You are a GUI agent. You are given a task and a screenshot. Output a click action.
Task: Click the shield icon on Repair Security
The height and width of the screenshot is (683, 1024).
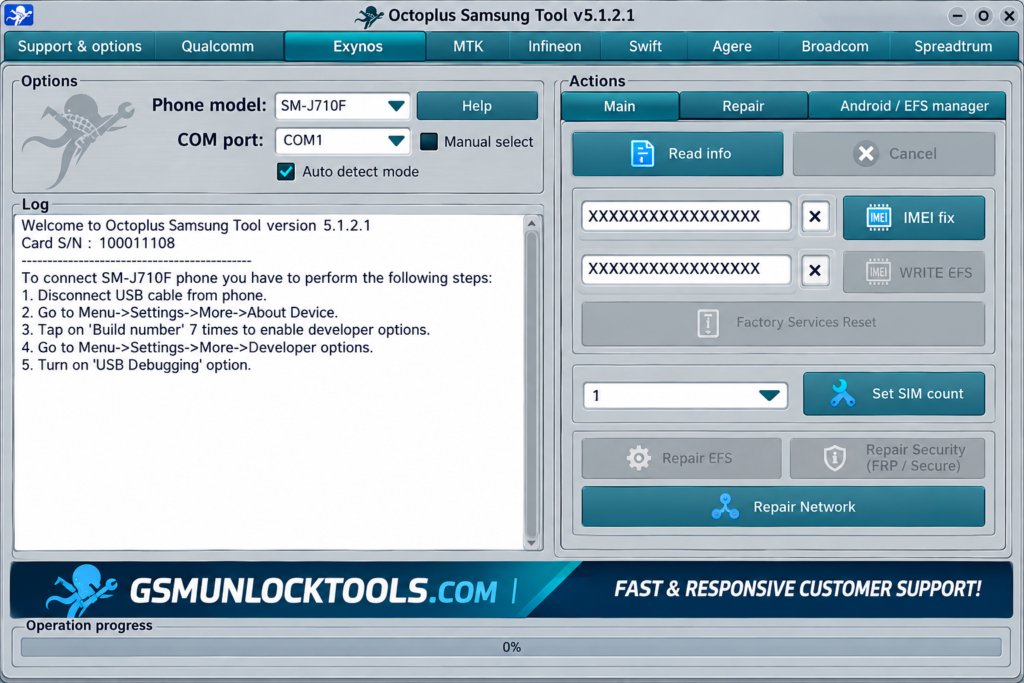pos(835,458)
